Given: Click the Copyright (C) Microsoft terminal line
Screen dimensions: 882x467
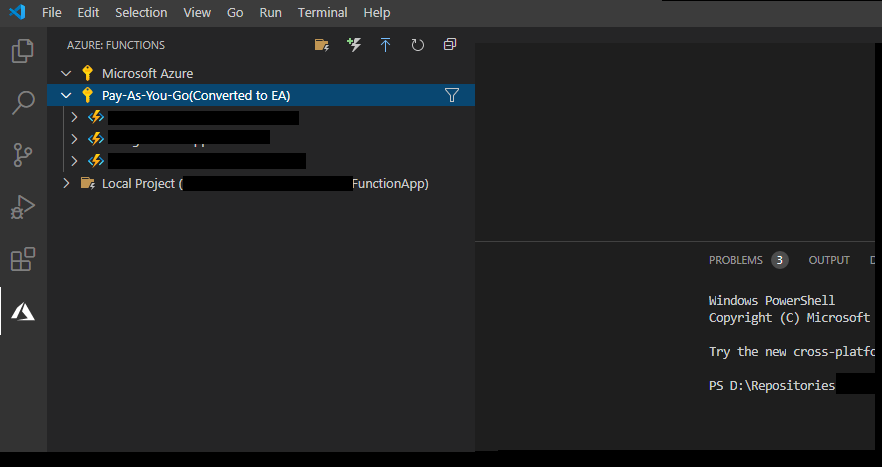Looking at the screenshot, I should coord(789,317).
